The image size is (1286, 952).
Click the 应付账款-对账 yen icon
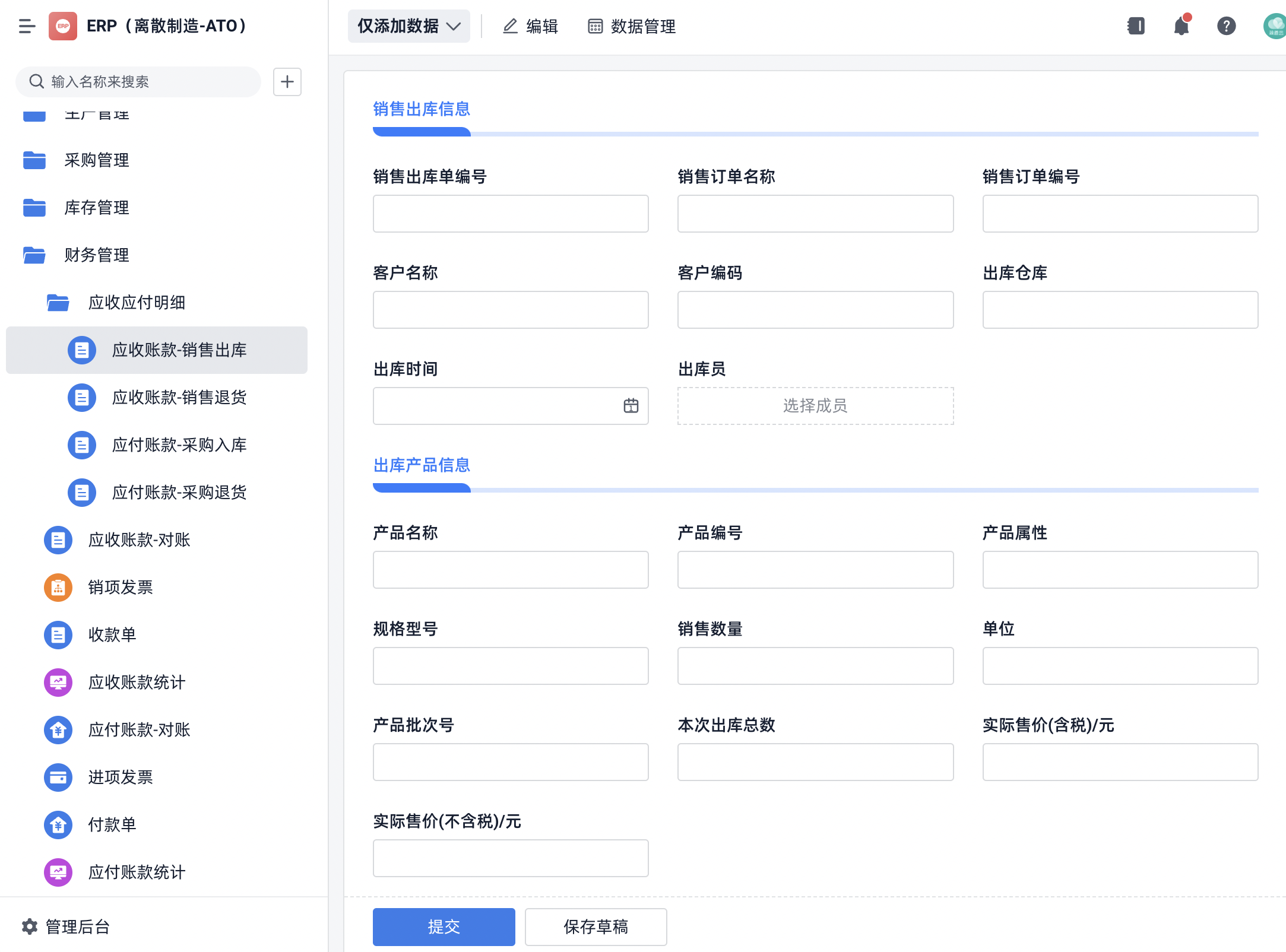58,730
